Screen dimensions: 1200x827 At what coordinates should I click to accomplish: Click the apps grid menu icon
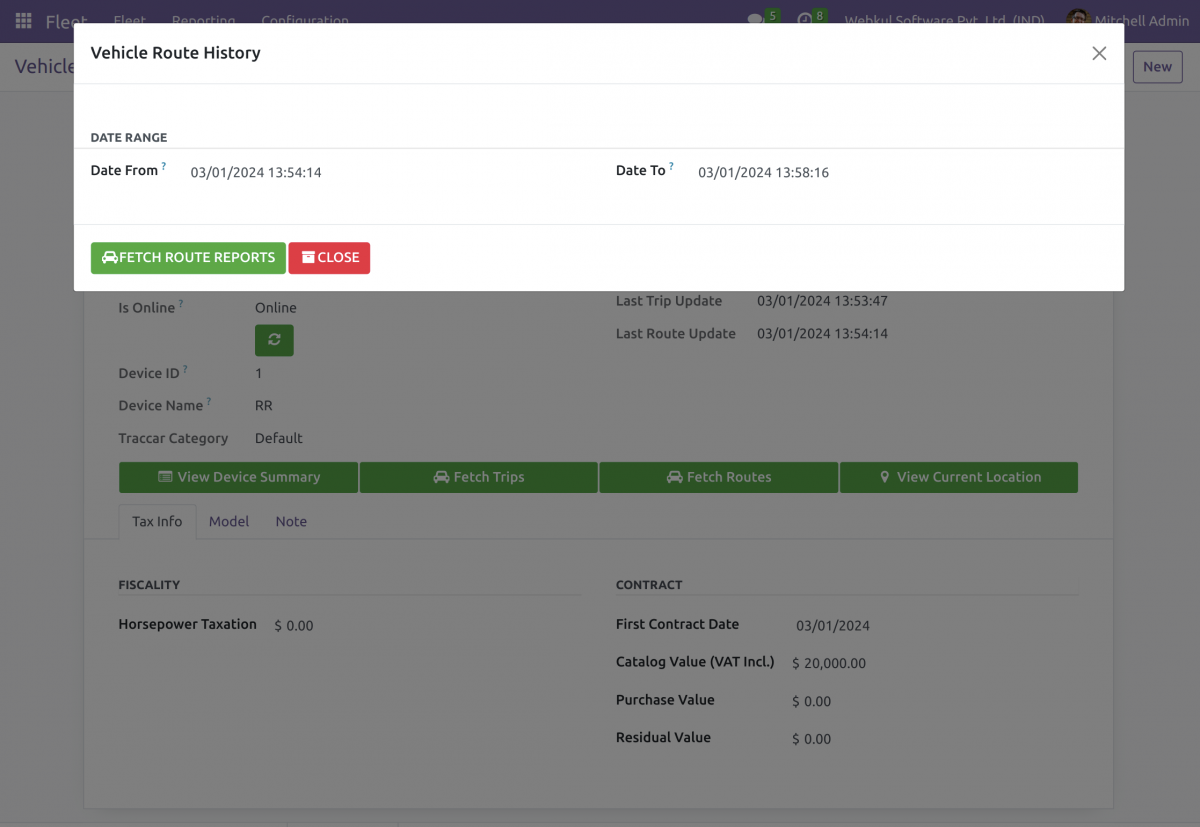click(23, 21)
